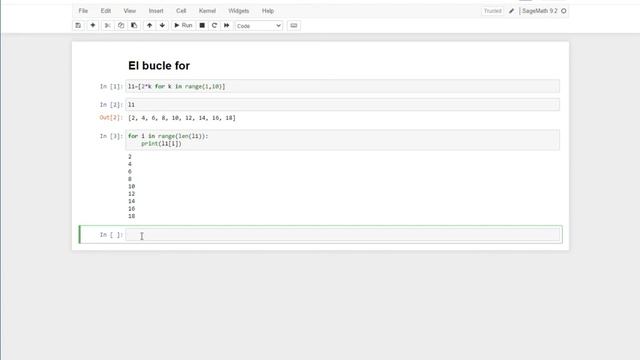Image resolution: width=640 pixels, height=360 pixels.
Task: Restart kernel and run all icon
Action: 227,25
